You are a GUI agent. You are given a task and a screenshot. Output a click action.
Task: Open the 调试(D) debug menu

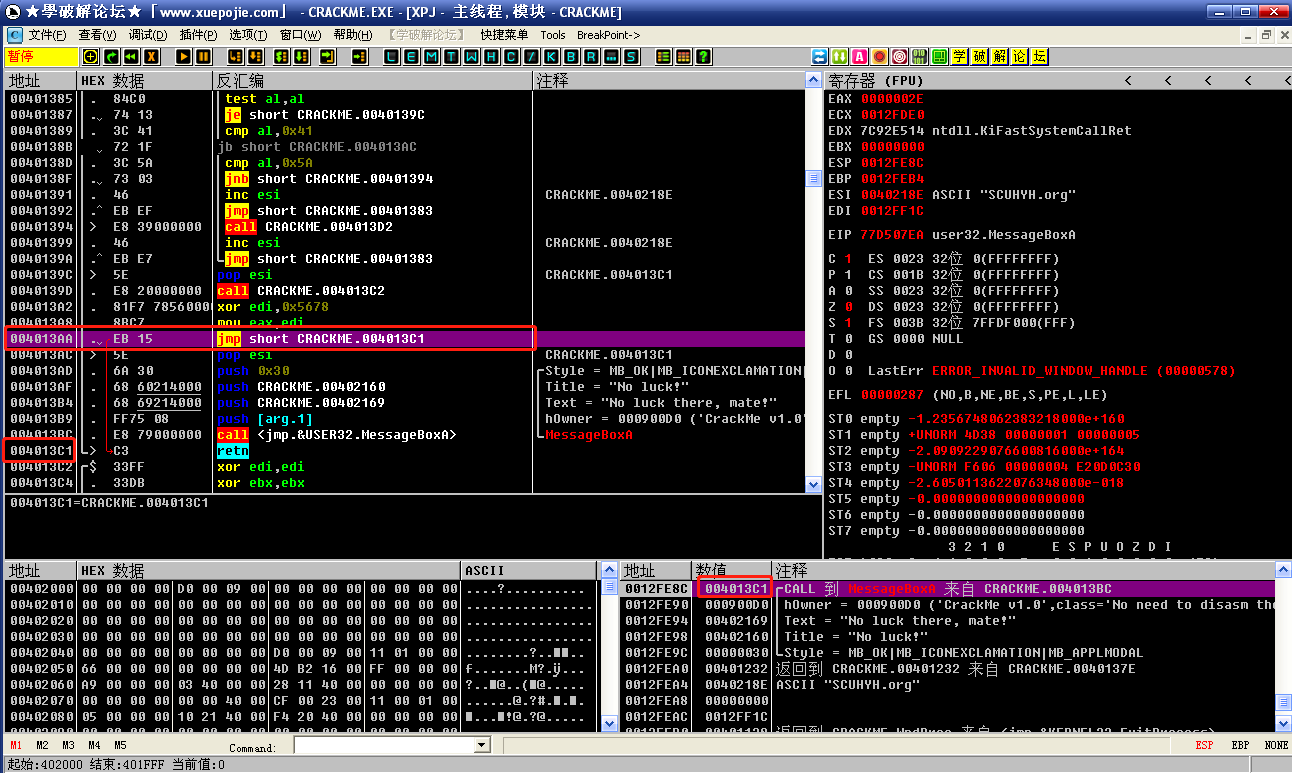click(147, 35)
